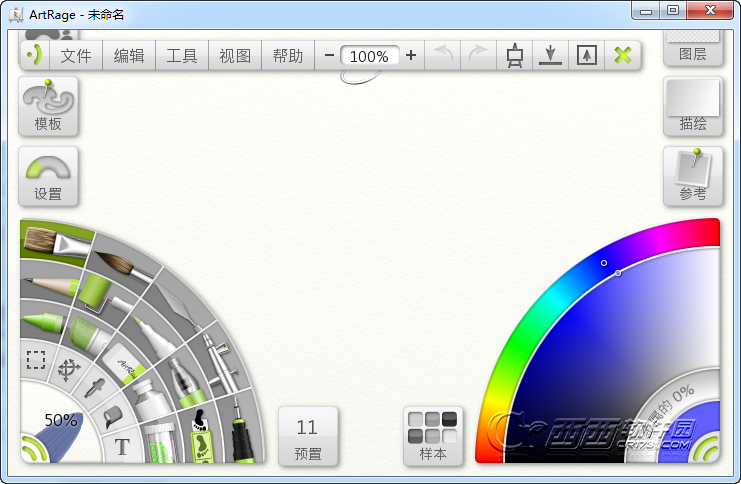Toggle the tool picker corner pod

[35, 449]
